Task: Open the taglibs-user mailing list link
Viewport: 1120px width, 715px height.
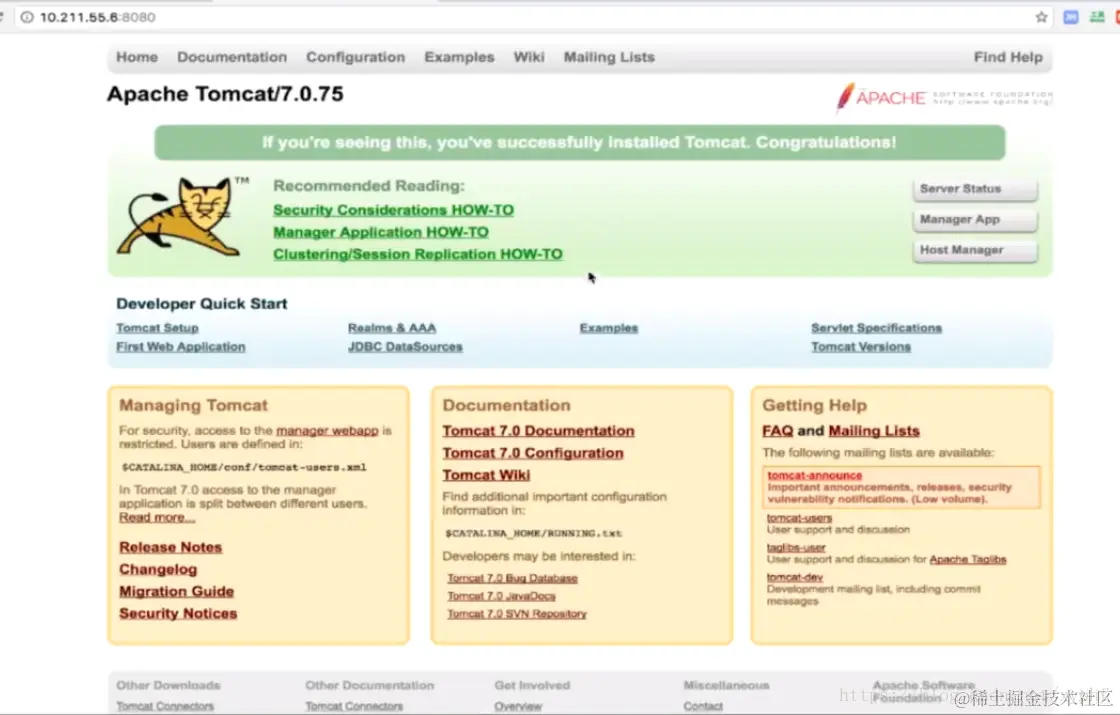Action: point(796,547)
